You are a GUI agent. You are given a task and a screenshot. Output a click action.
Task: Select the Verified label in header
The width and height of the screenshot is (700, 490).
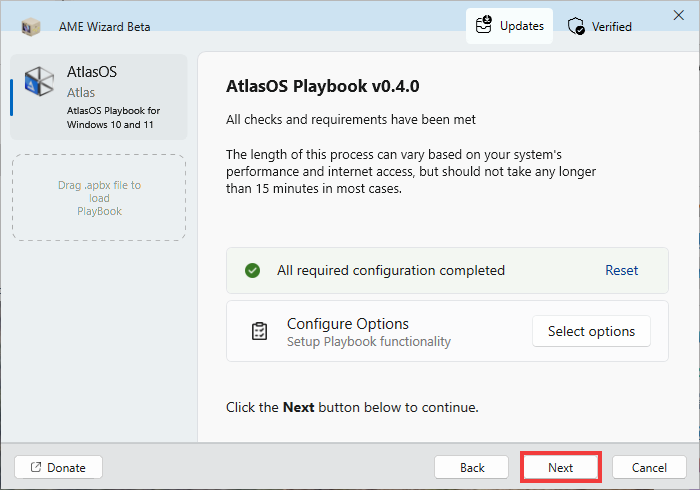click(611, 27)
